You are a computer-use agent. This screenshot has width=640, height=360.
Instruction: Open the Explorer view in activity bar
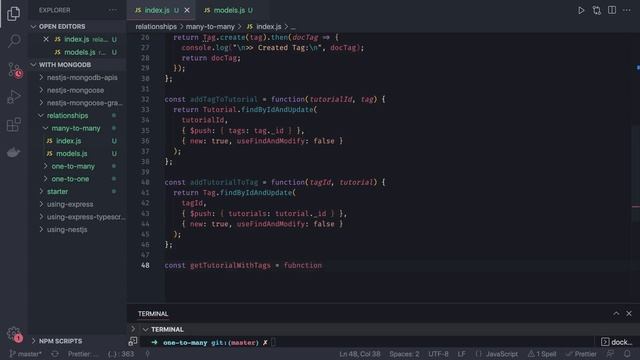[13, 14]
